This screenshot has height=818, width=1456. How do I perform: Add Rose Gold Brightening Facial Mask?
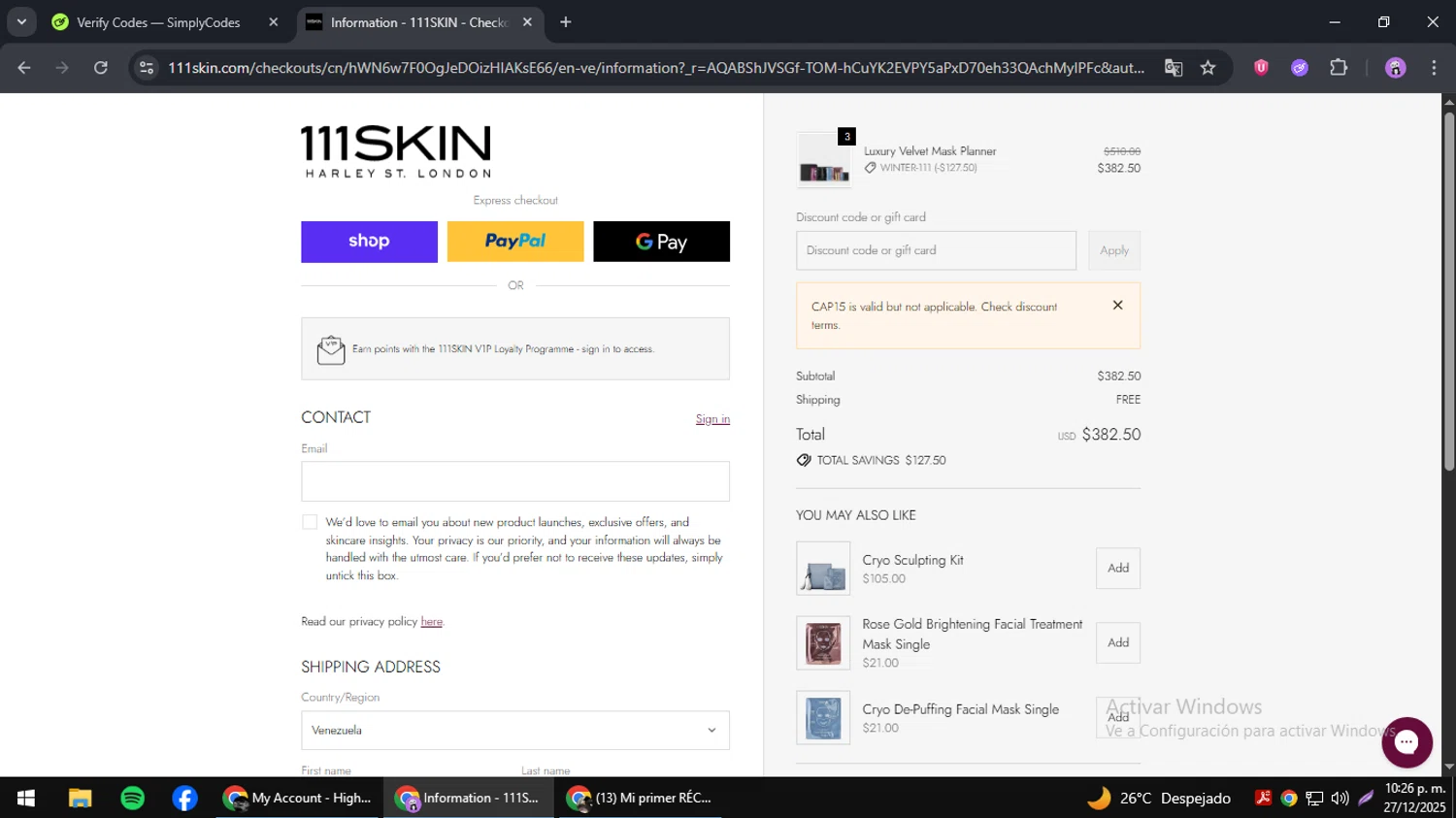pos(1118,642)
